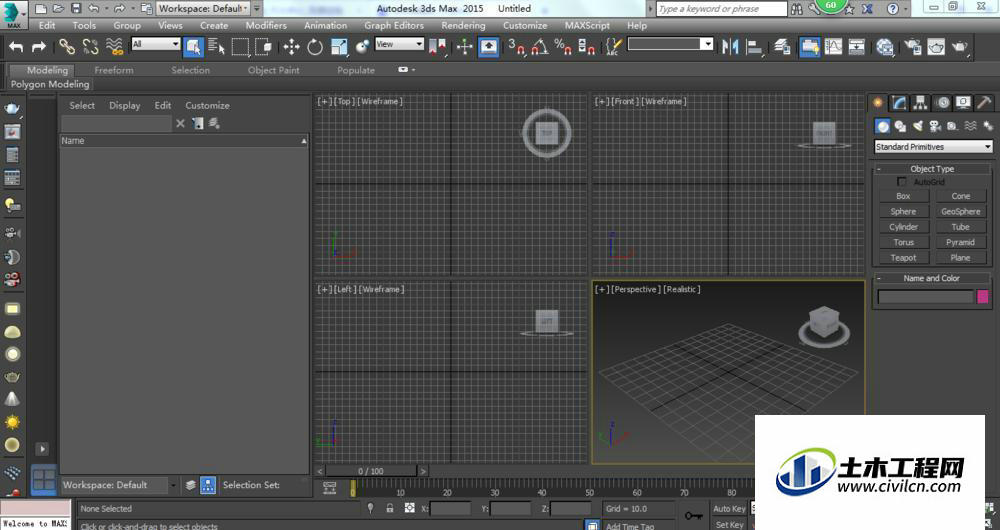This screenshot has height=530, width=1000.
Task: Select the Lights category in Create panel
Action: click(x=918, y=126)
